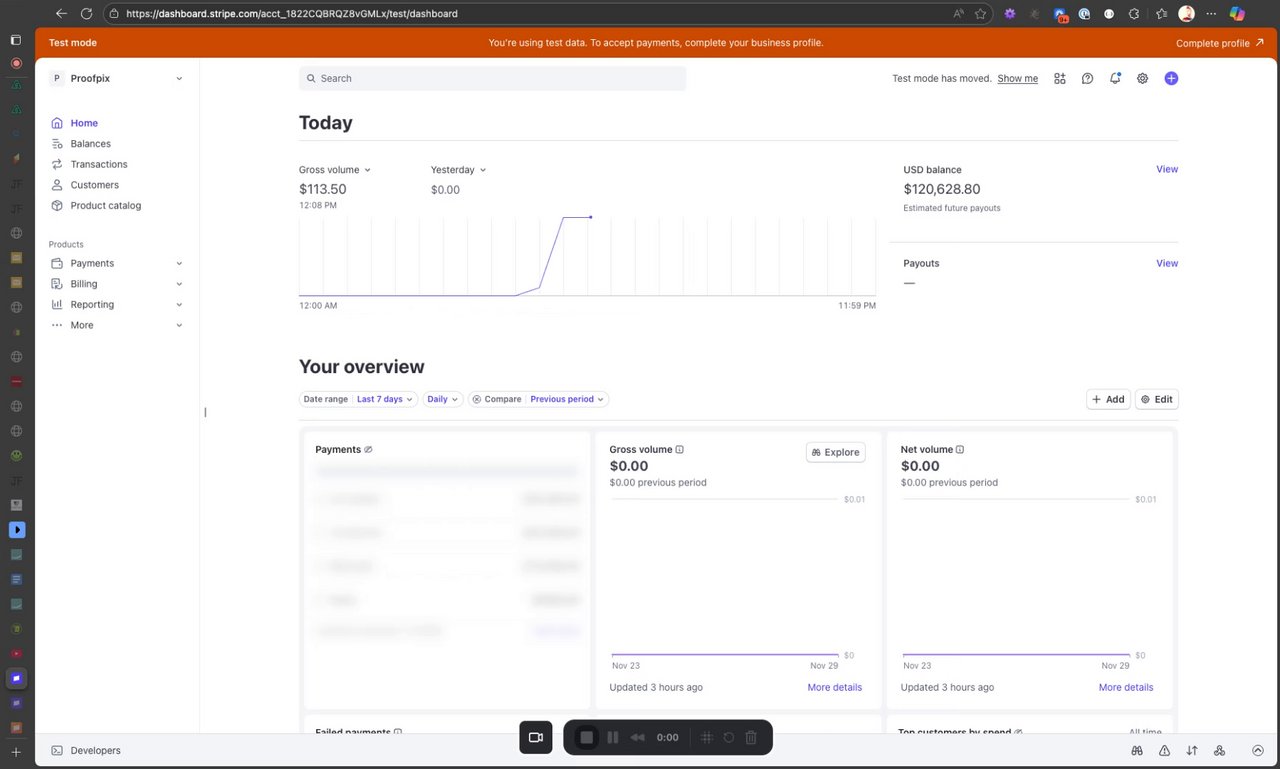Open the Gross volume metric dropdown
1280x769 pixels.
point(335,170)
